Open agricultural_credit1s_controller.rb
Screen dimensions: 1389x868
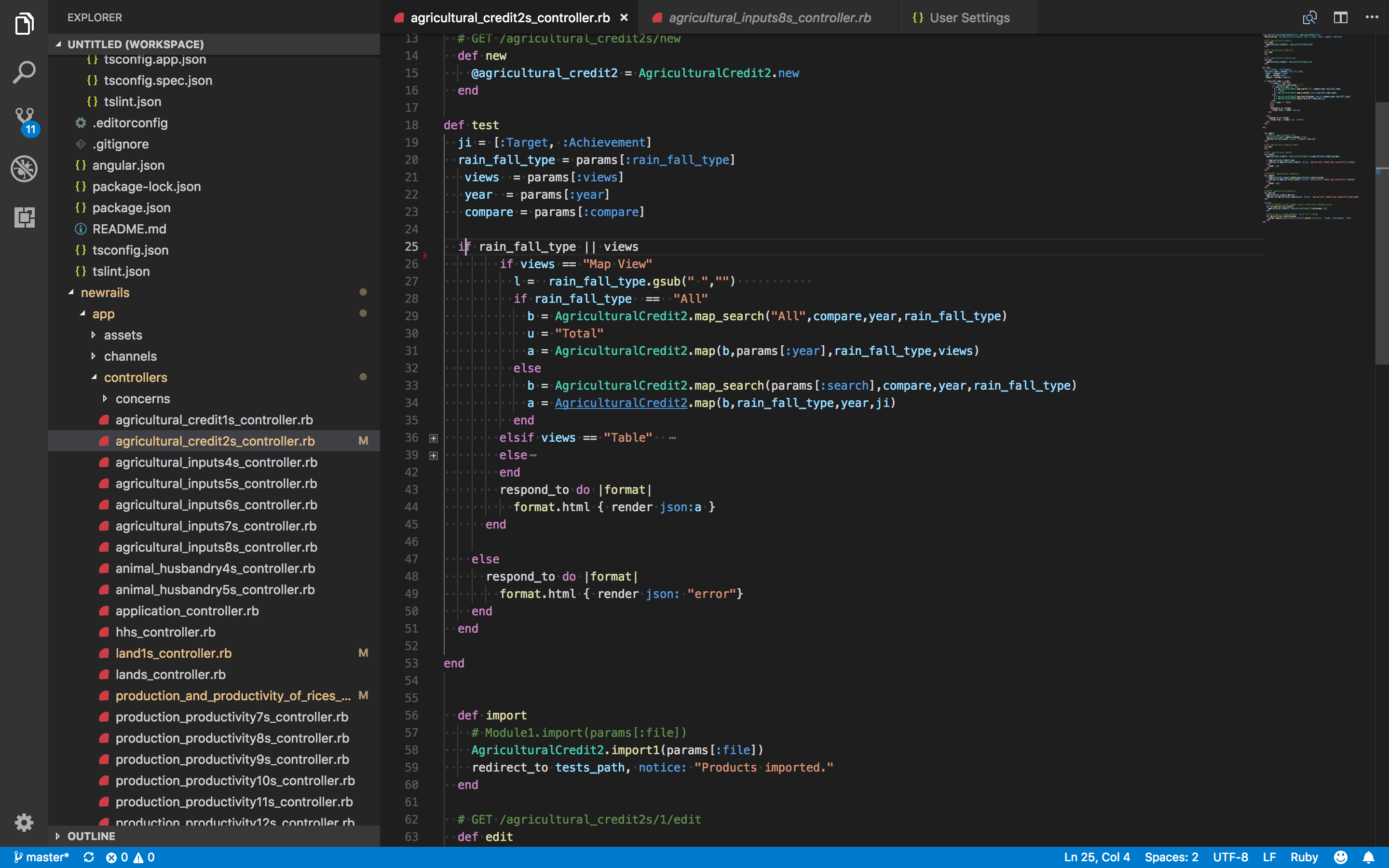(x=214, y=420)
